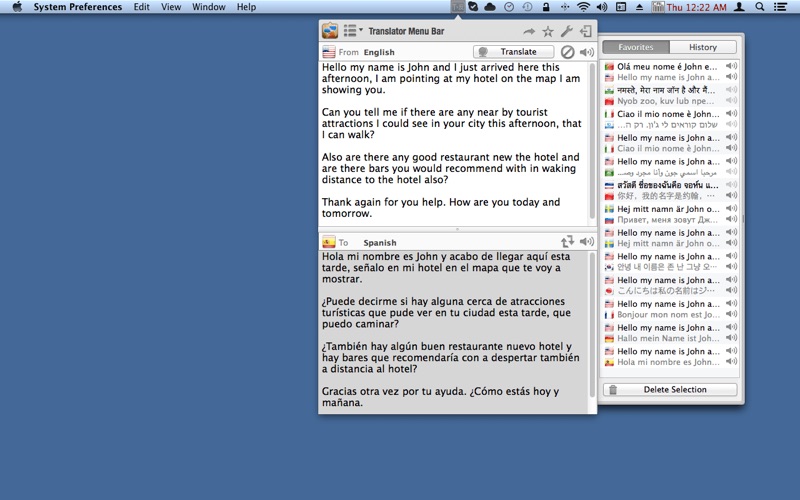Viewport: 800px width, 500px height.
Task: Click the source text vertical scrollbar
Action: click(x=592, y=140)
